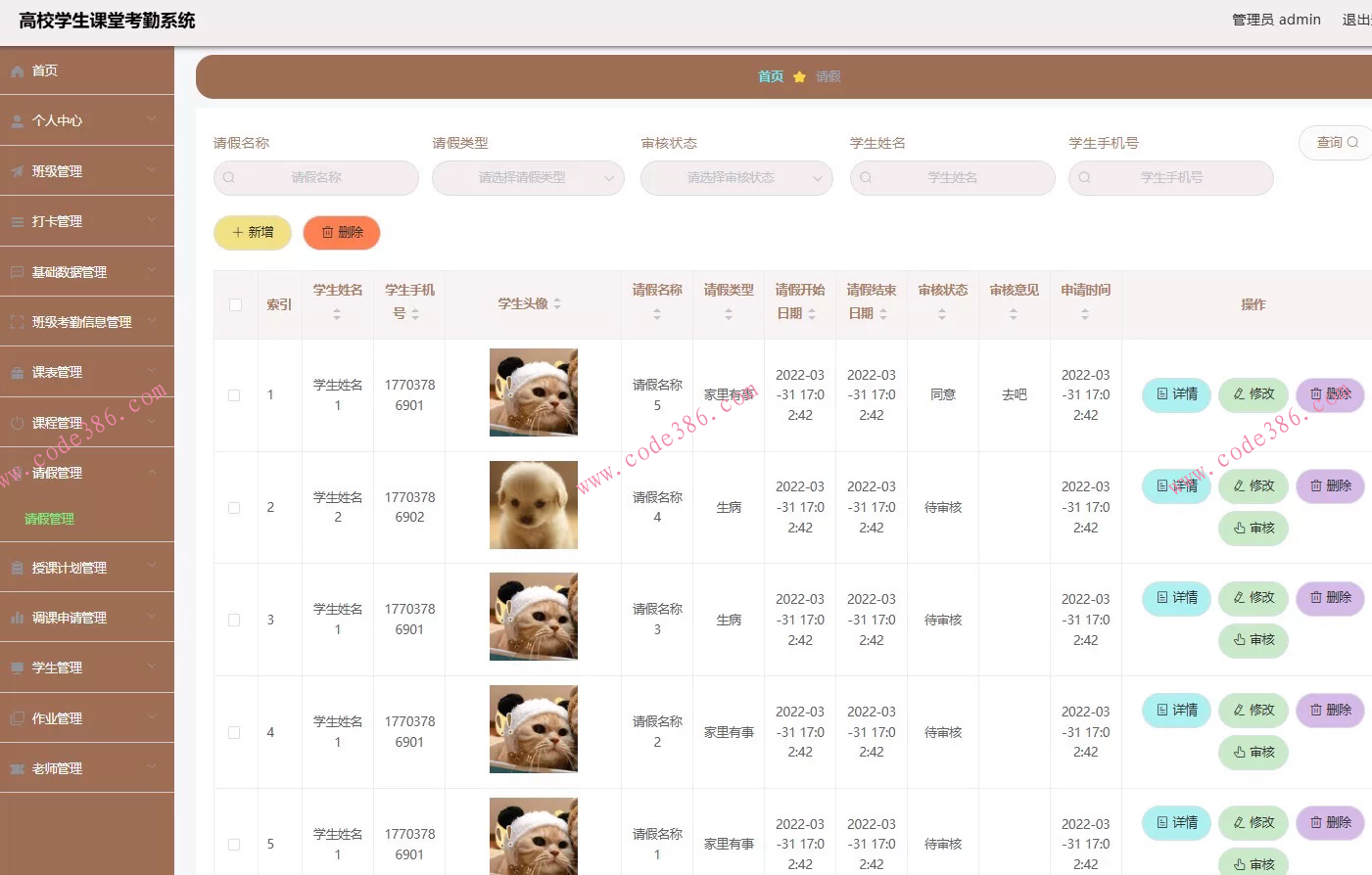
Task: Click the orange 删除 batch button
Action: [x=342, y=233]
